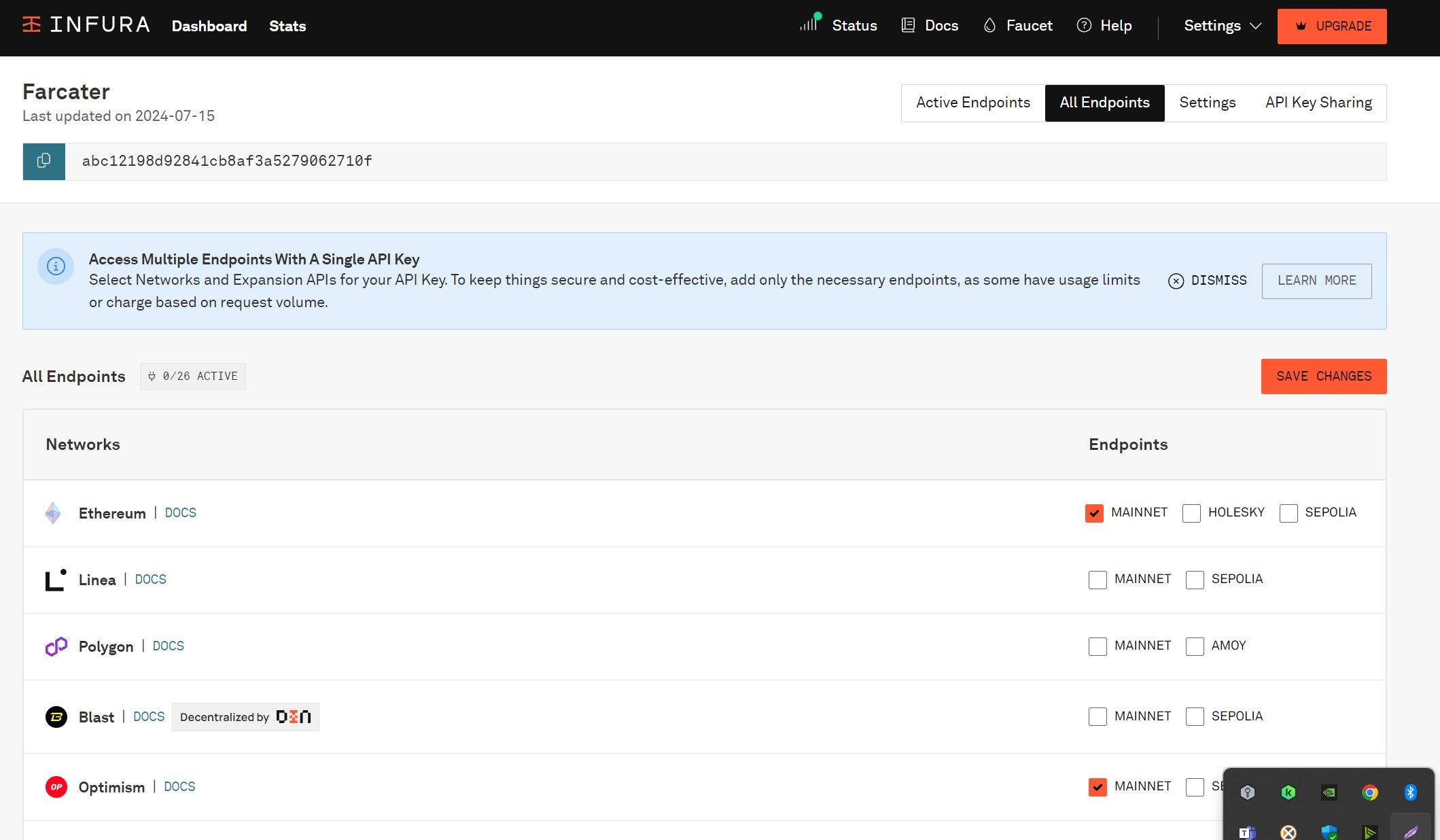Open NVIDIA tray icon
This screenshot has width=1440, height=840.
click(1329, 792)
